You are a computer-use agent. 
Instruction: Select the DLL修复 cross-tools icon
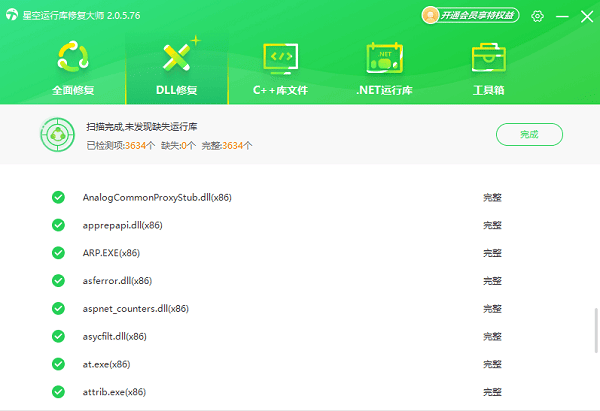click(x=177, y=57)
